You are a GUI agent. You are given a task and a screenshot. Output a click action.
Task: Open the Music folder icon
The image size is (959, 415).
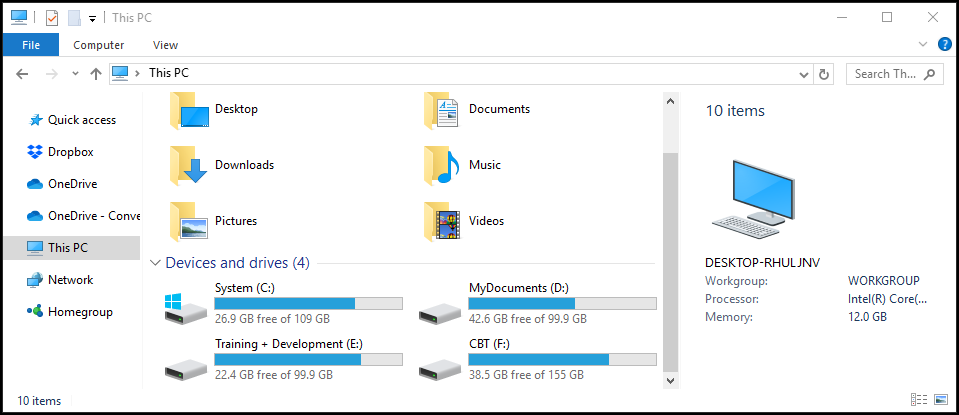point(442,165)
